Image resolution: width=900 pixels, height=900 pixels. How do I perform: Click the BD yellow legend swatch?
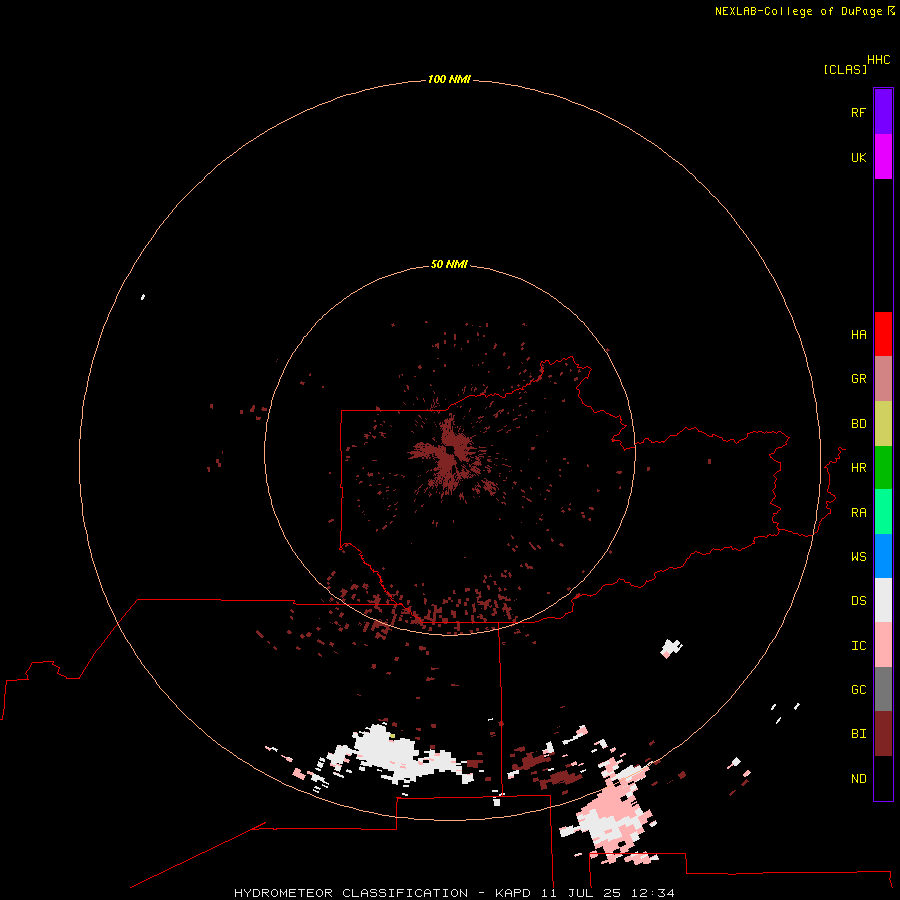point(883,424)
